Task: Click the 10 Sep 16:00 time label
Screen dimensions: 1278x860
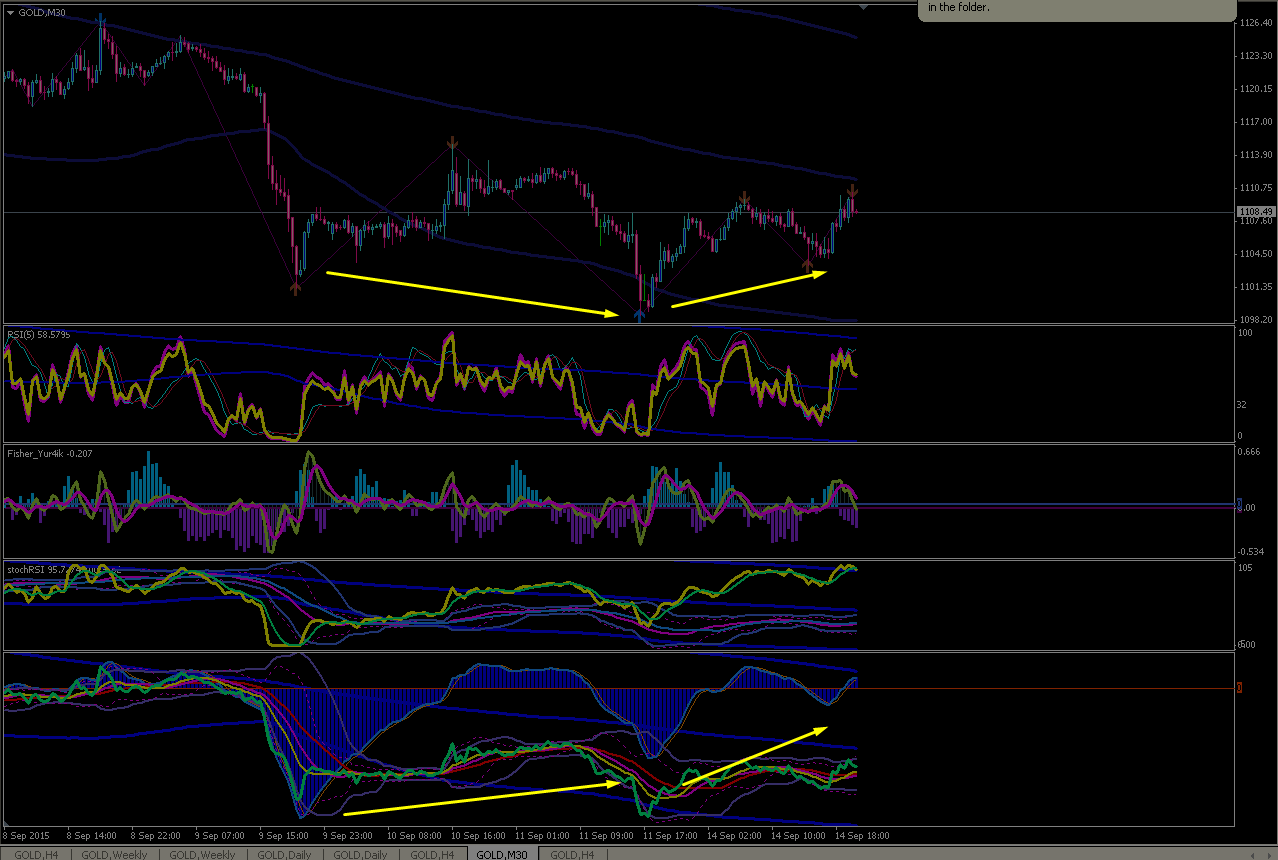Action: (x=476, y=835)
